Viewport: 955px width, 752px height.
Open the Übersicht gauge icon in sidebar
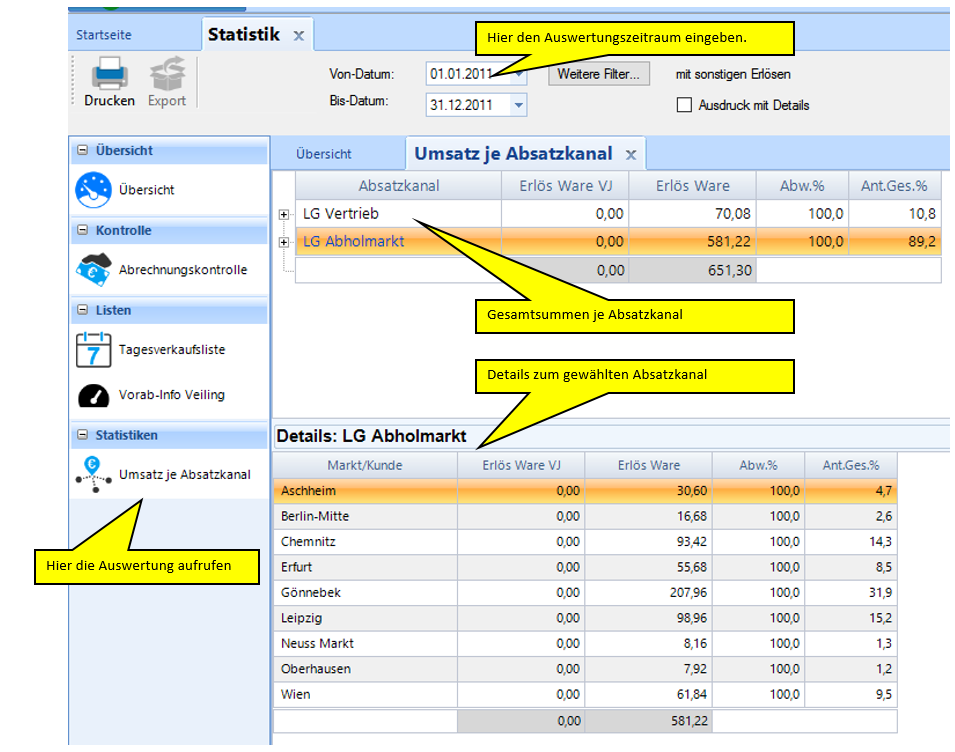(94, 190)
